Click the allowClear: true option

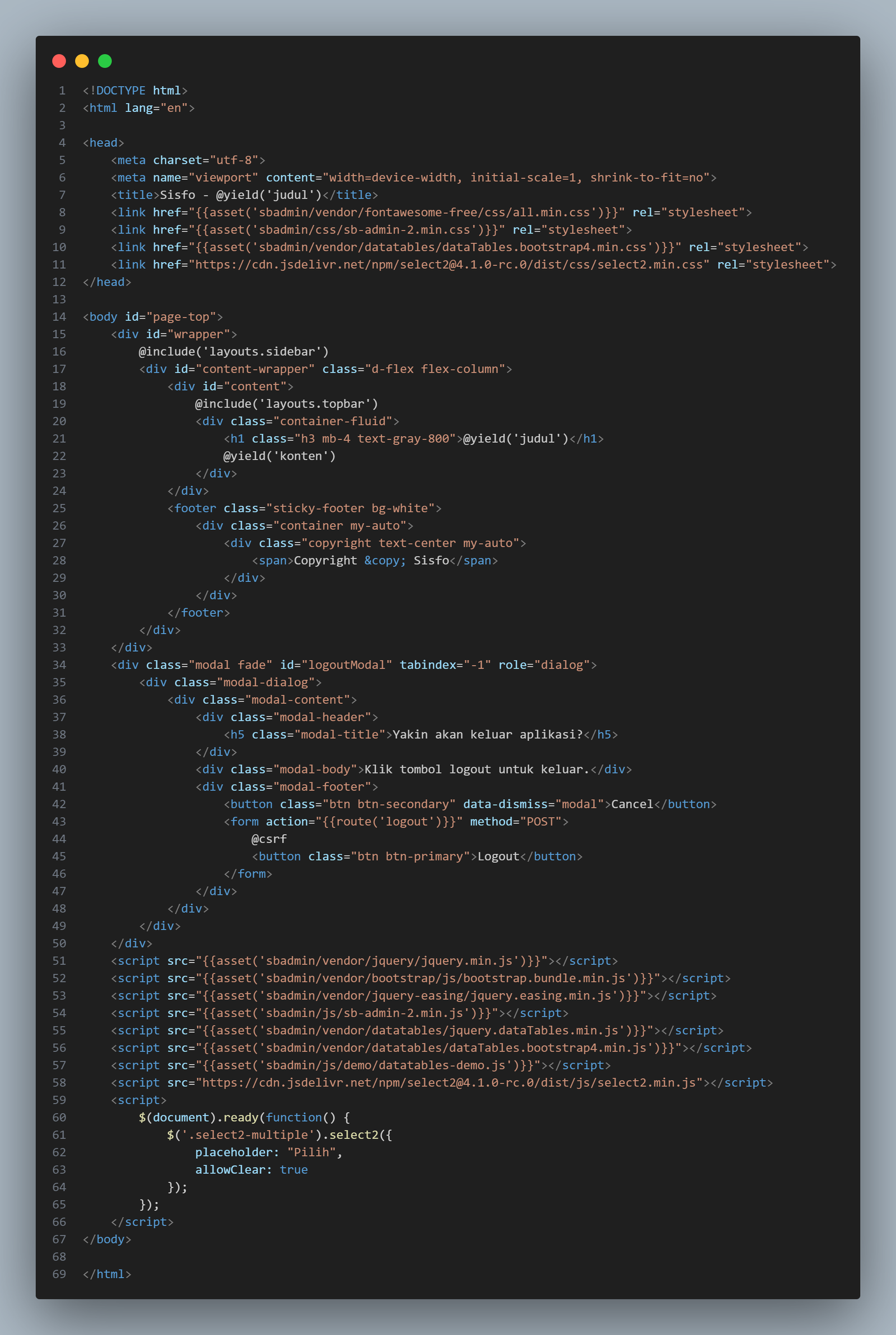coord(251,1170)
